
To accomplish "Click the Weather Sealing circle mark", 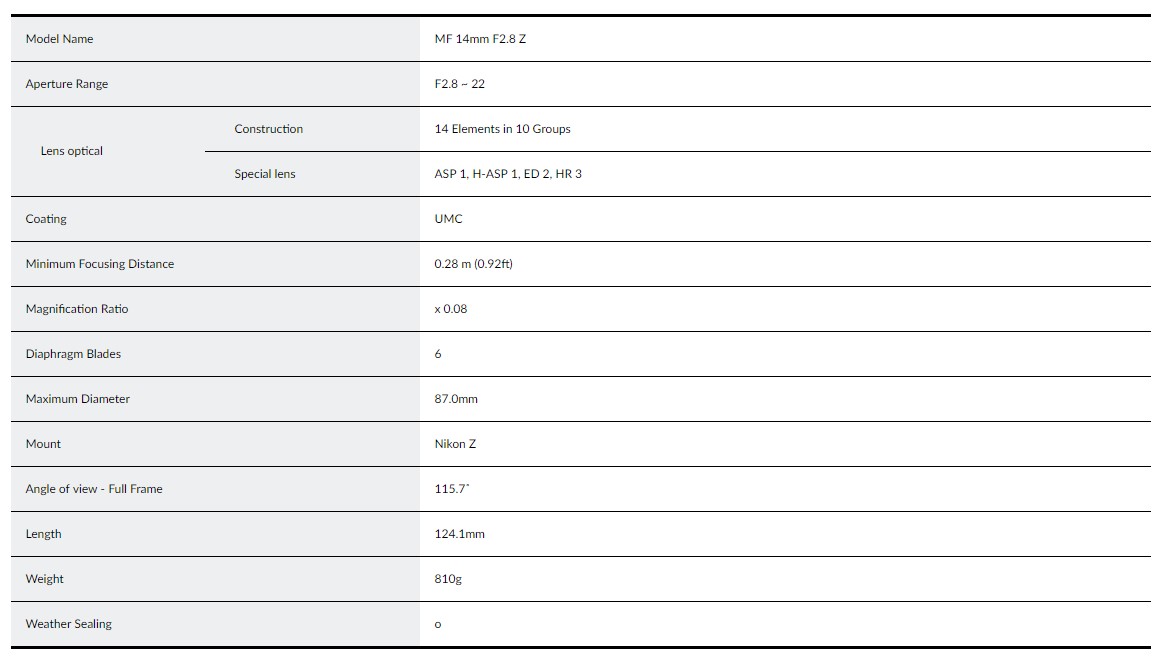I will [x=438, y=625].
